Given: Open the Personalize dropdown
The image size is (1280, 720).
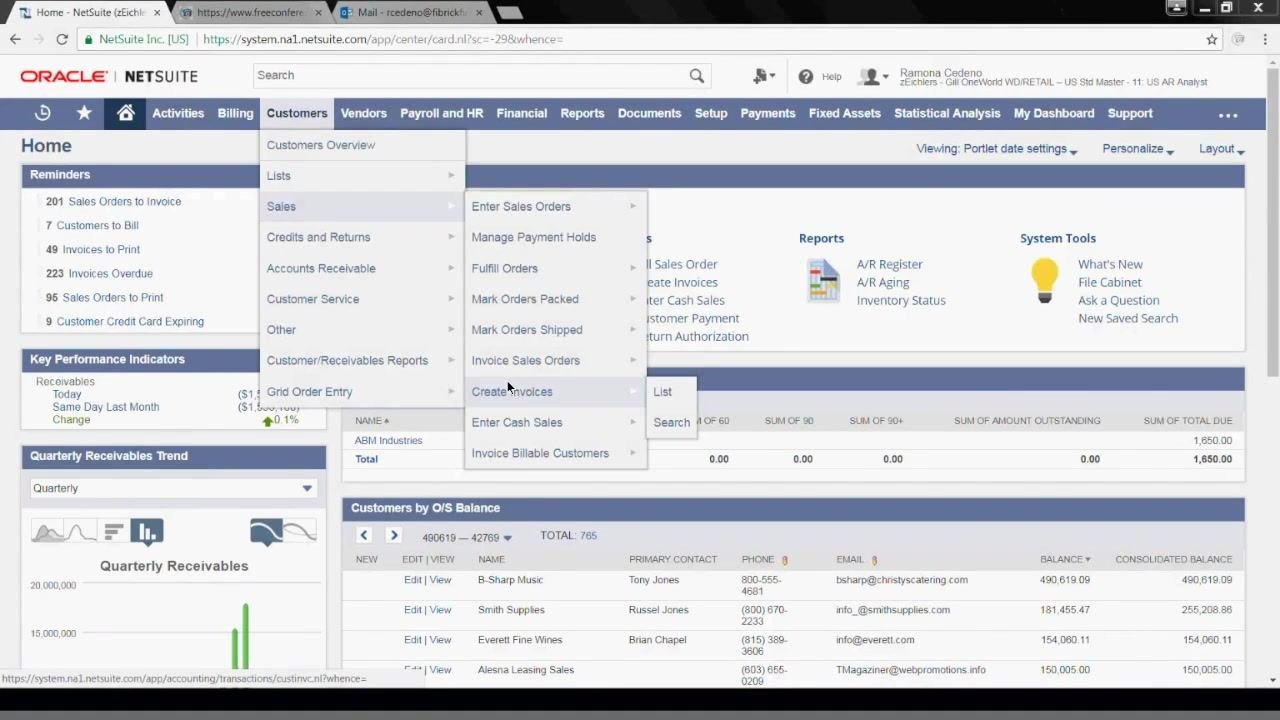Looking at the screenshot, I should pos(1138,149).
